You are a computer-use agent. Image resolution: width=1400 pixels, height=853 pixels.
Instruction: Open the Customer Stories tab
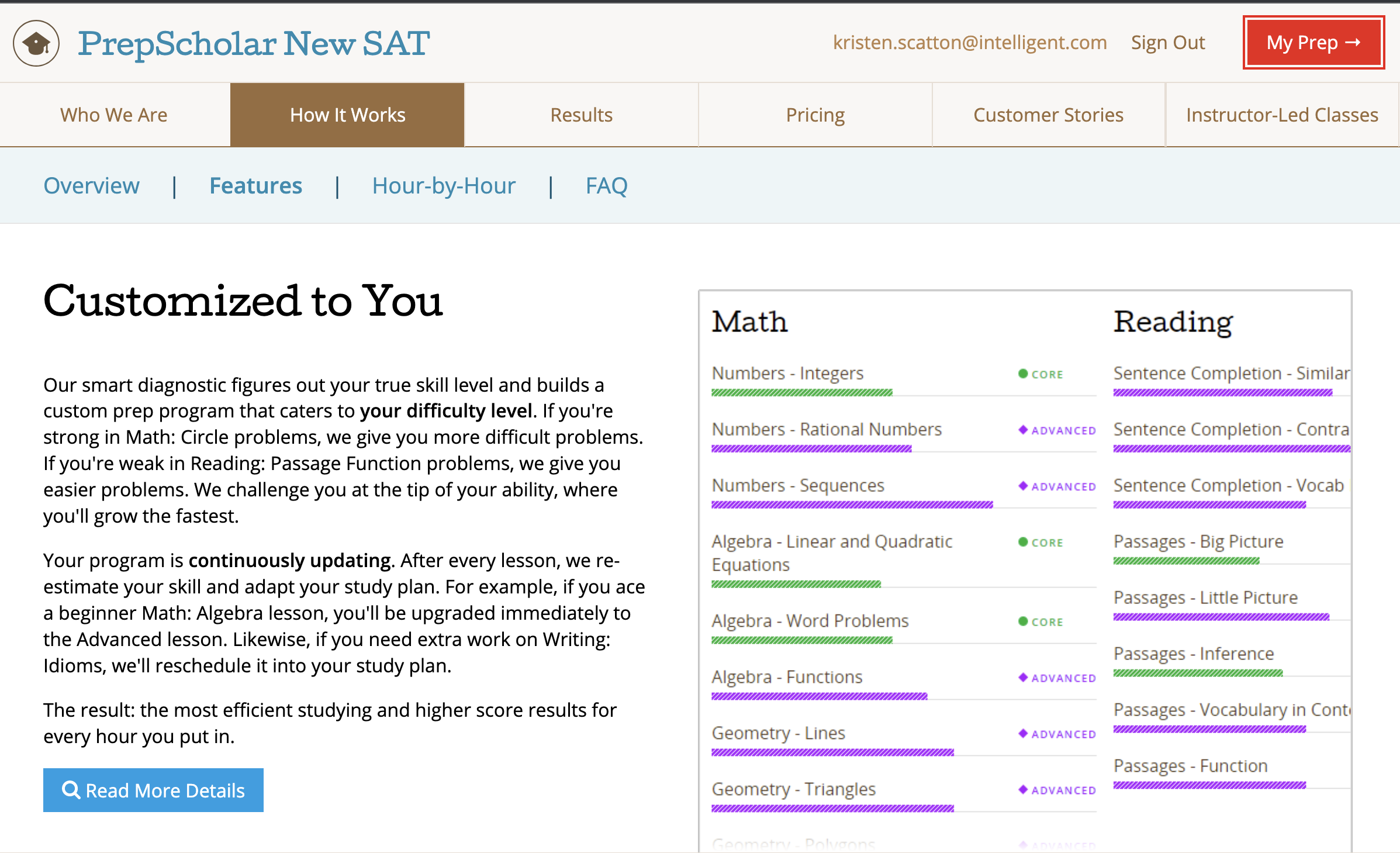click(x=1048, y=115)
